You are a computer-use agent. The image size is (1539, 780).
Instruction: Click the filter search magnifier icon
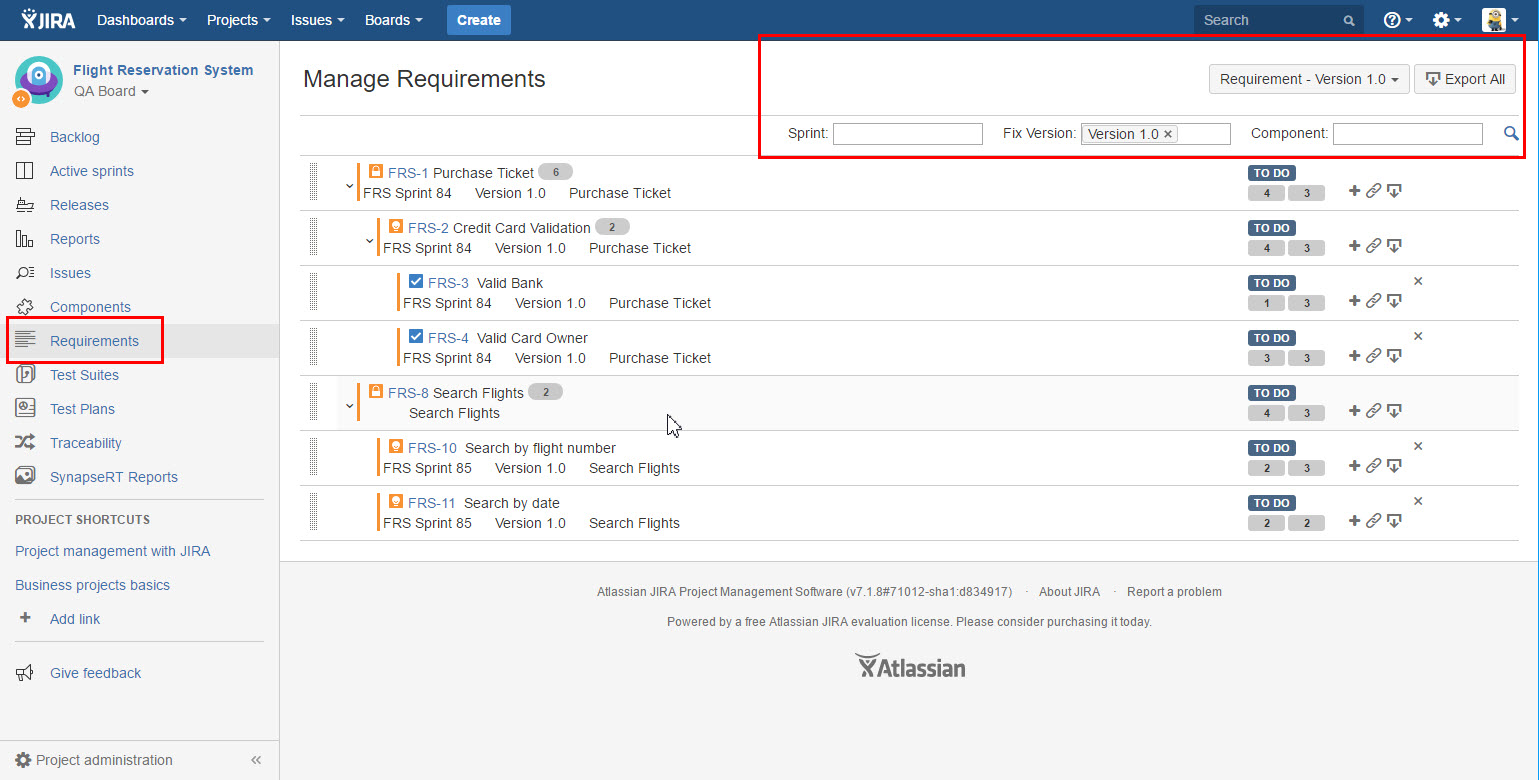pyautogui.click(x=1511, y=133)
